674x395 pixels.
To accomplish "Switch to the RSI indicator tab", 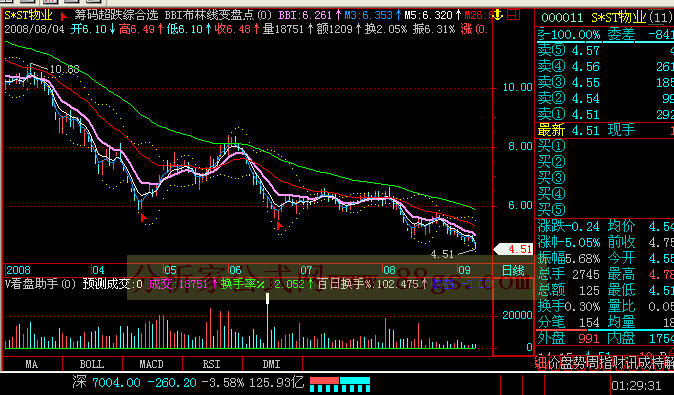I will (211, 364).
